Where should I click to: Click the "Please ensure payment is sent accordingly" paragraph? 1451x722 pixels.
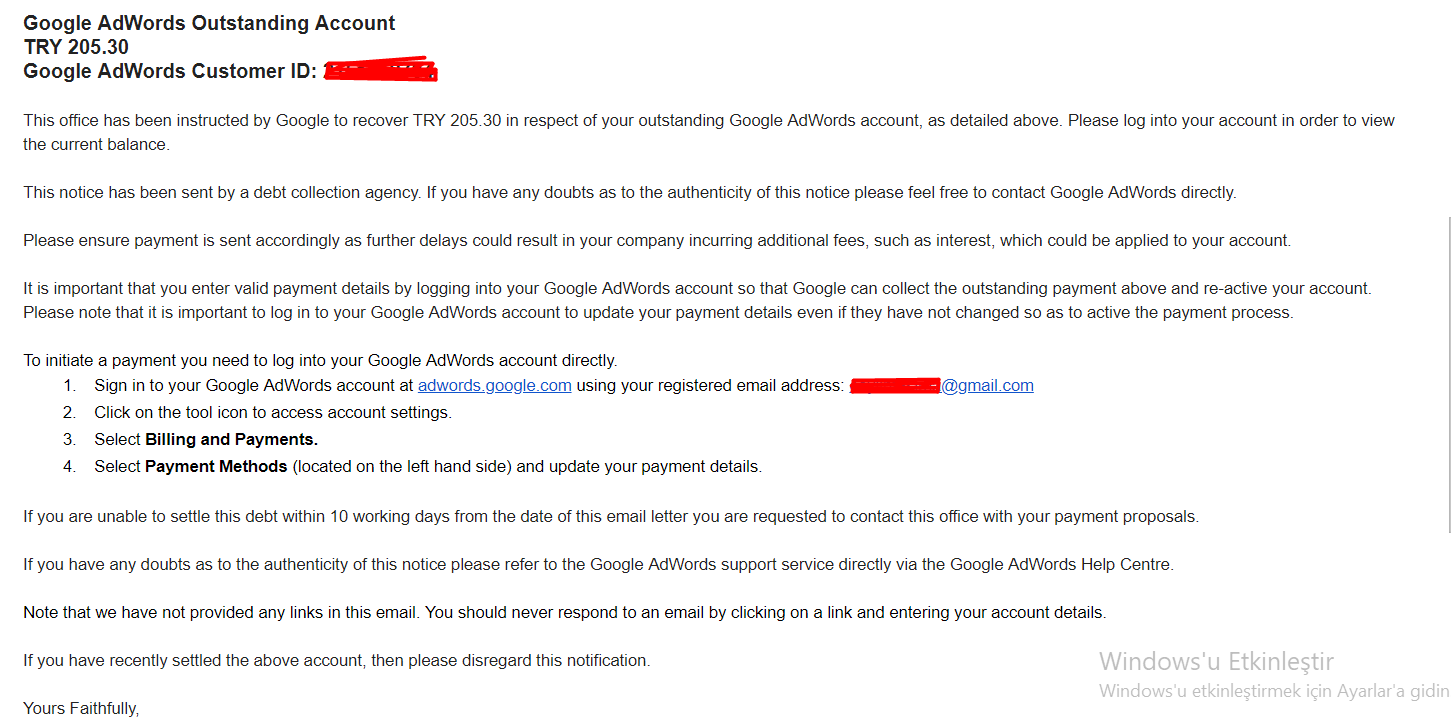click(x=657, y=241)
